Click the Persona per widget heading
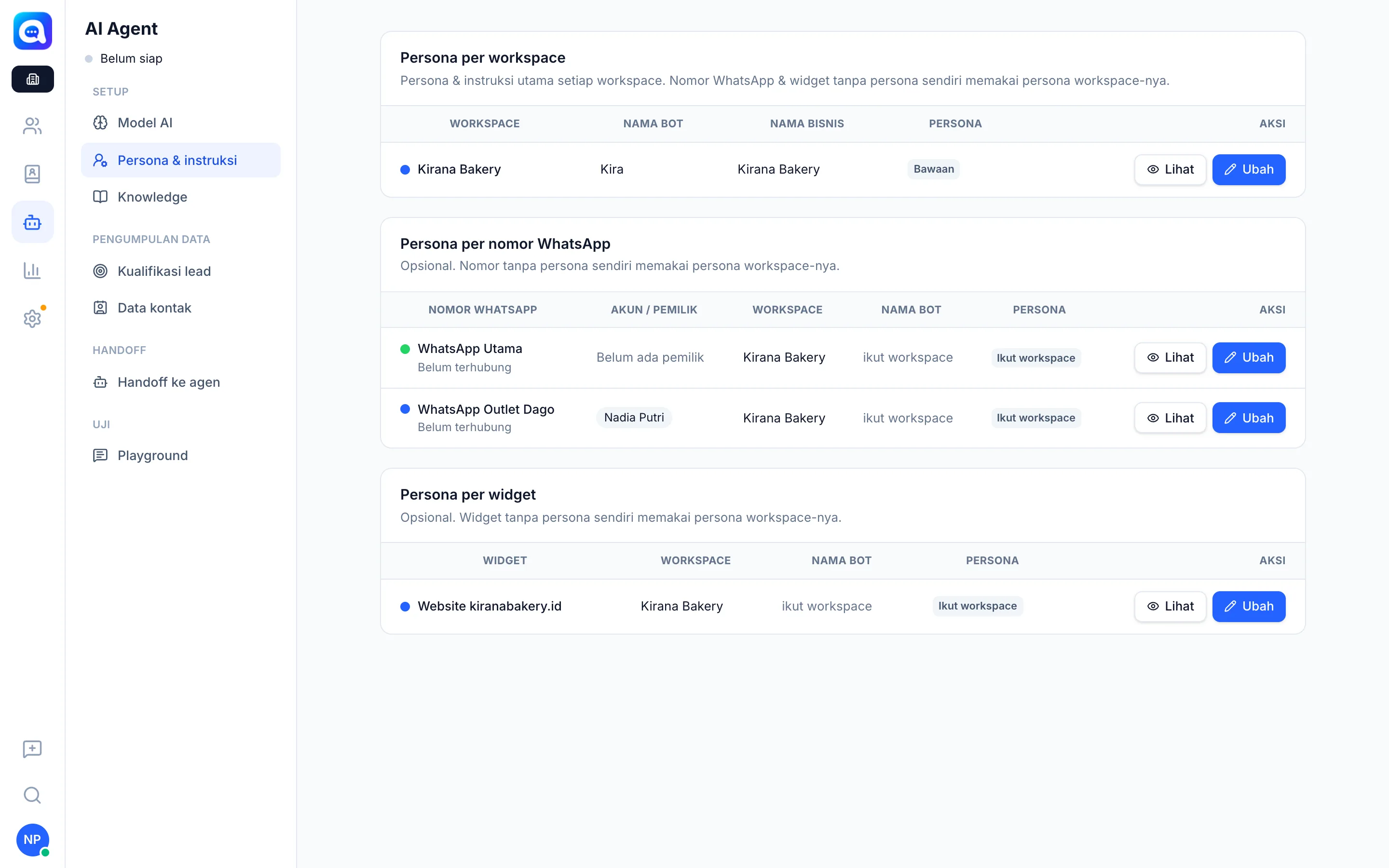Image resolution: width=1389 pixels, height=868 pixels. [467, 495]
